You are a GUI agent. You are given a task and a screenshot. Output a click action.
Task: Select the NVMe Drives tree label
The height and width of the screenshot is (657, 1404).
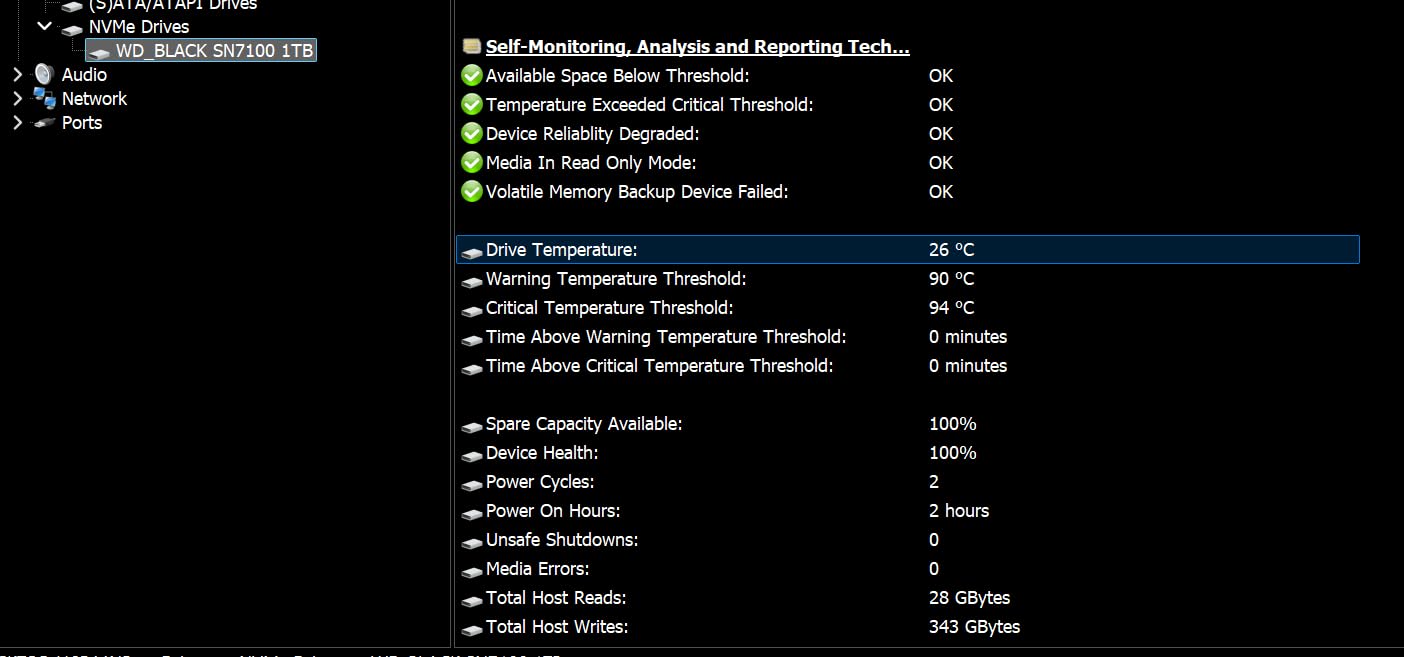tap(139, 27)
